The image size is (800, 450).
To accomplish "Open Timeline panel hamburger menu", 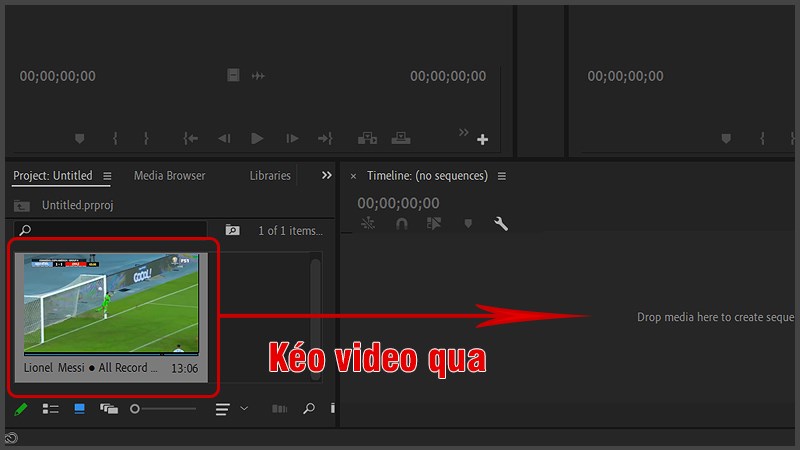I will 502,176.
